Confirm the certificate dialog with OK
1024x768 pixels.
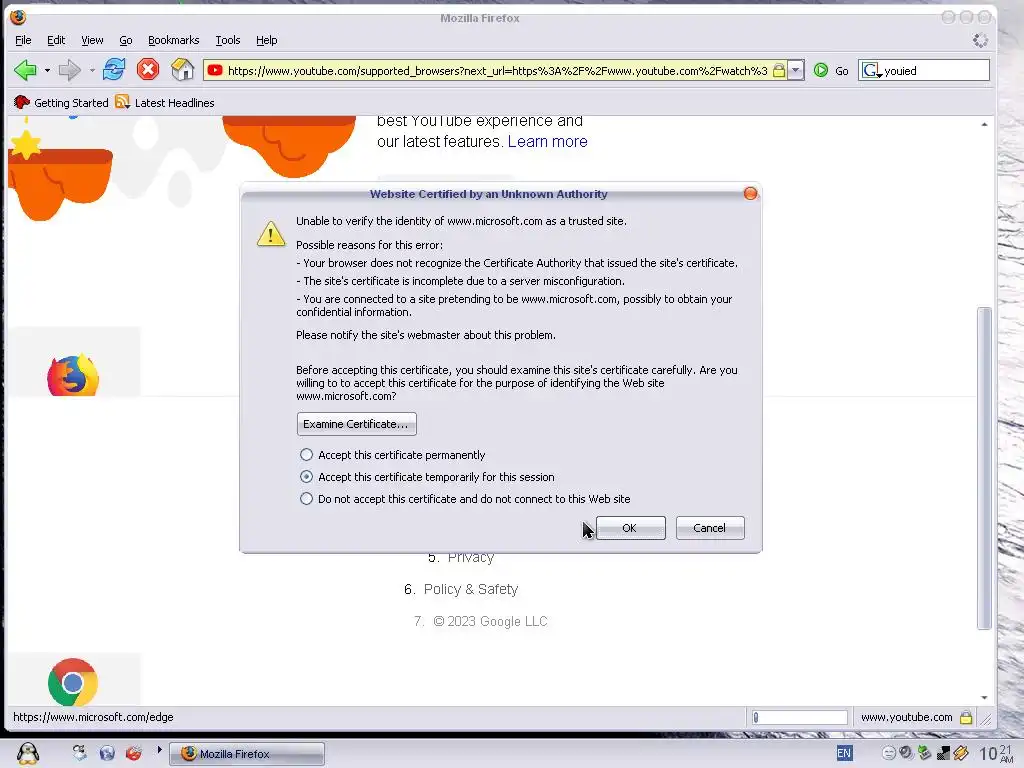coord(630,528)
